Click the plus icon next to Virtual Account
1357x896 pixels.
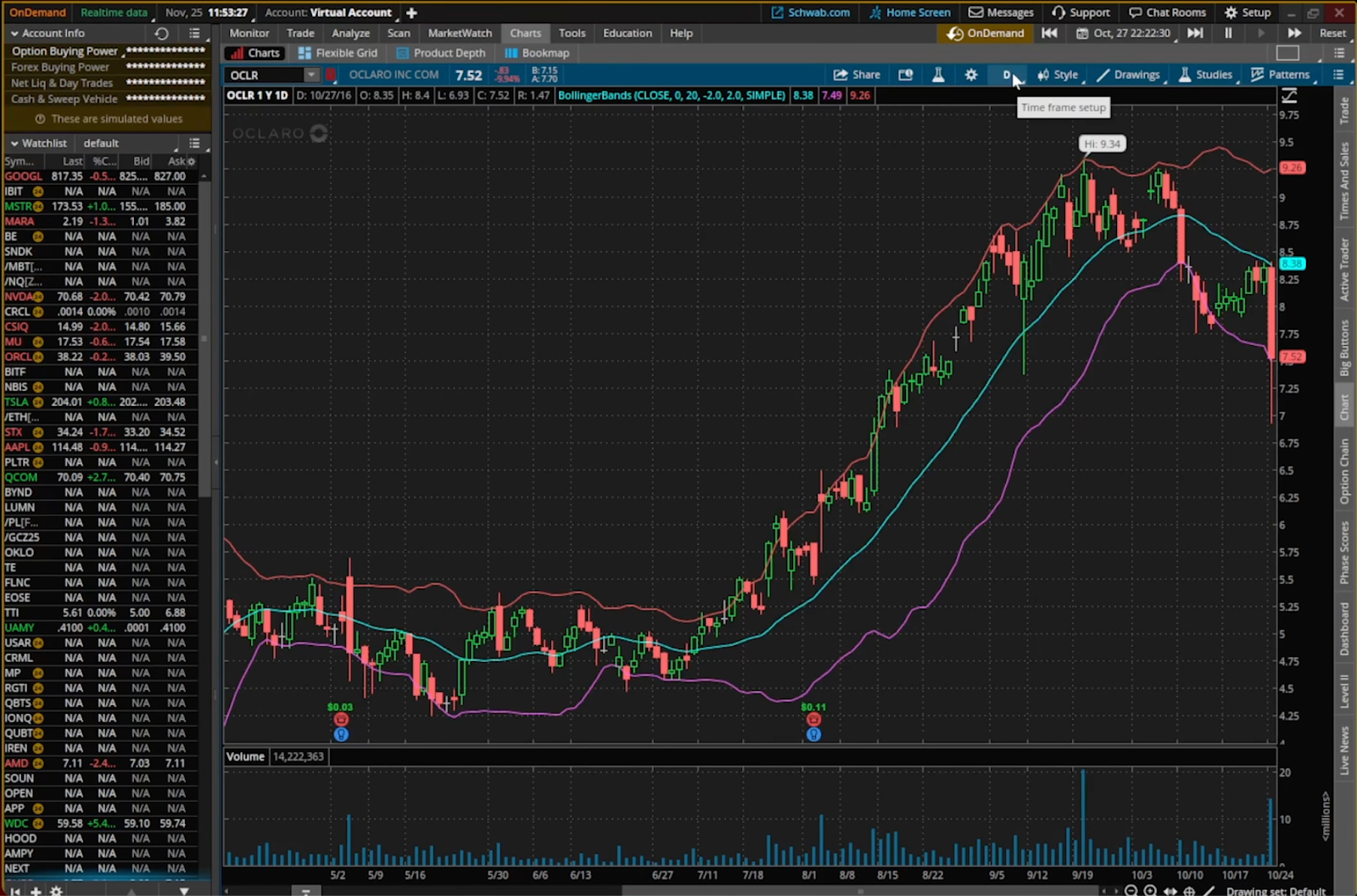(411, 13)
